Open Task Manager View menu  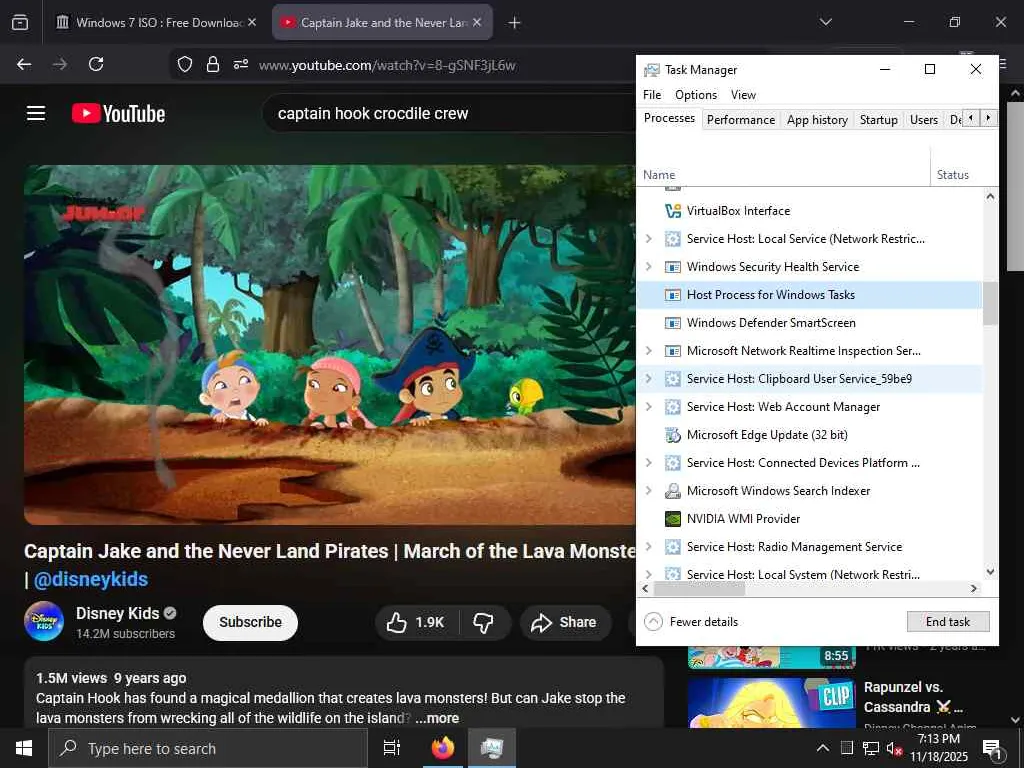click(743, 95)
